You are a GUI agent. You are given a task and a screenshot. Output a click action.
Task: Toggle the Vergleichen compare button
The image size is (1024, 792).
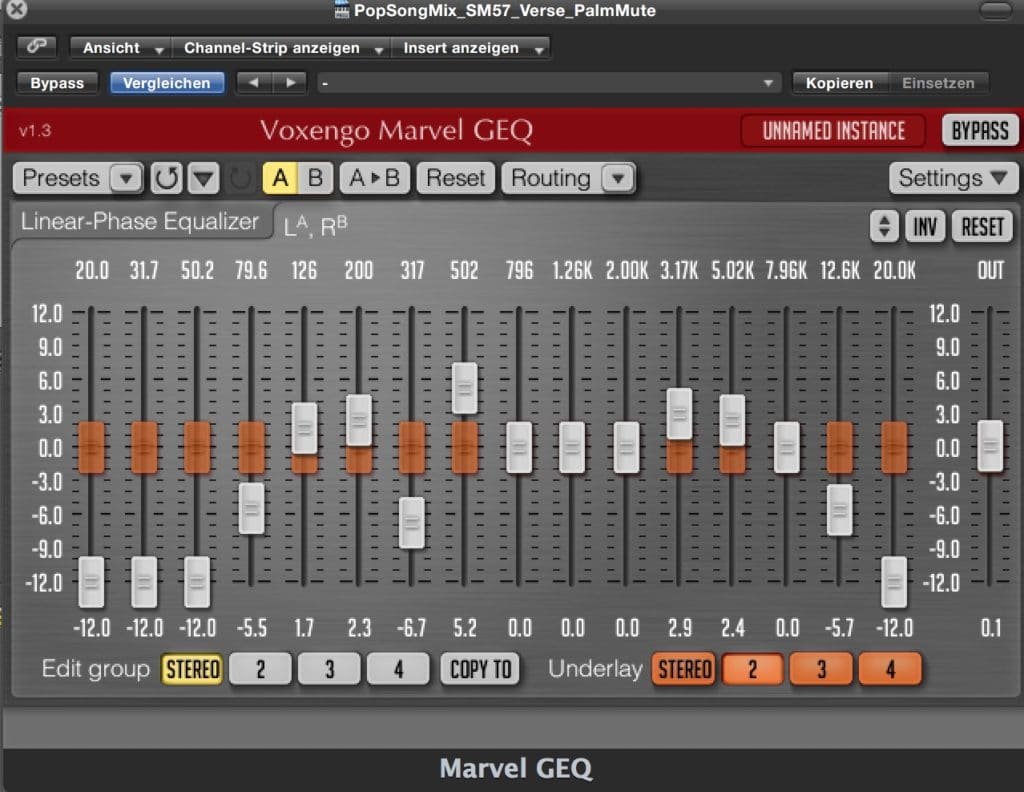pyautogui.click(x=167, y=83)
